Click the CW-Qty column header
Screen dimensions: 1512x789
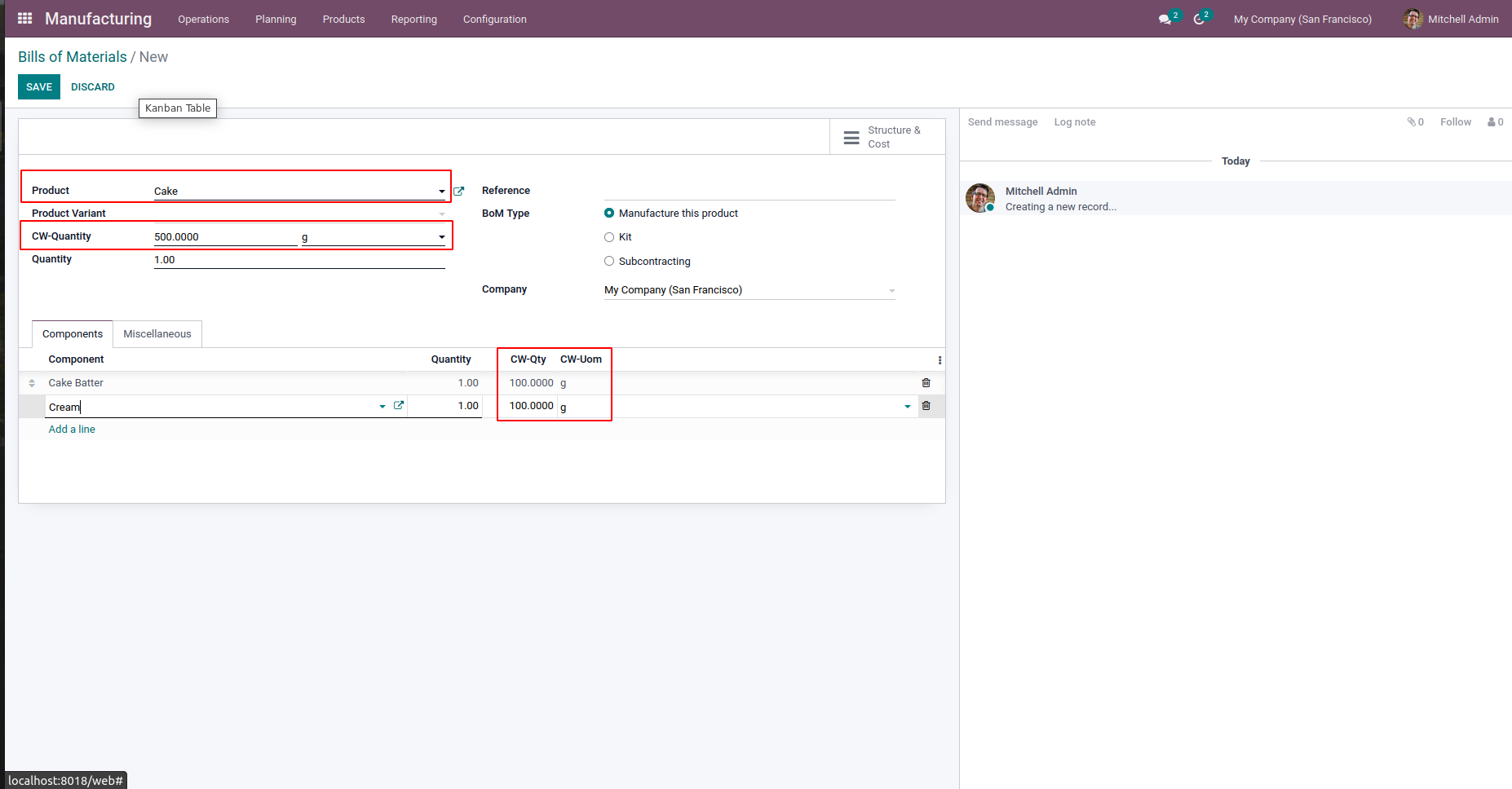tap(528, 359)
